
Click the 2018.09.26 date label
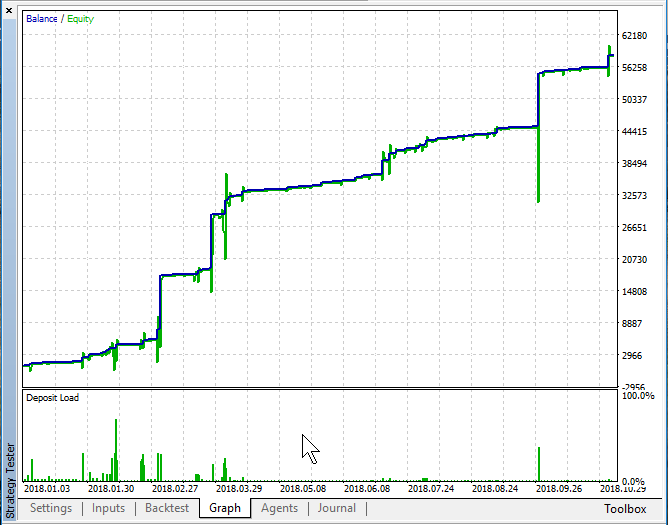[559, 488]
